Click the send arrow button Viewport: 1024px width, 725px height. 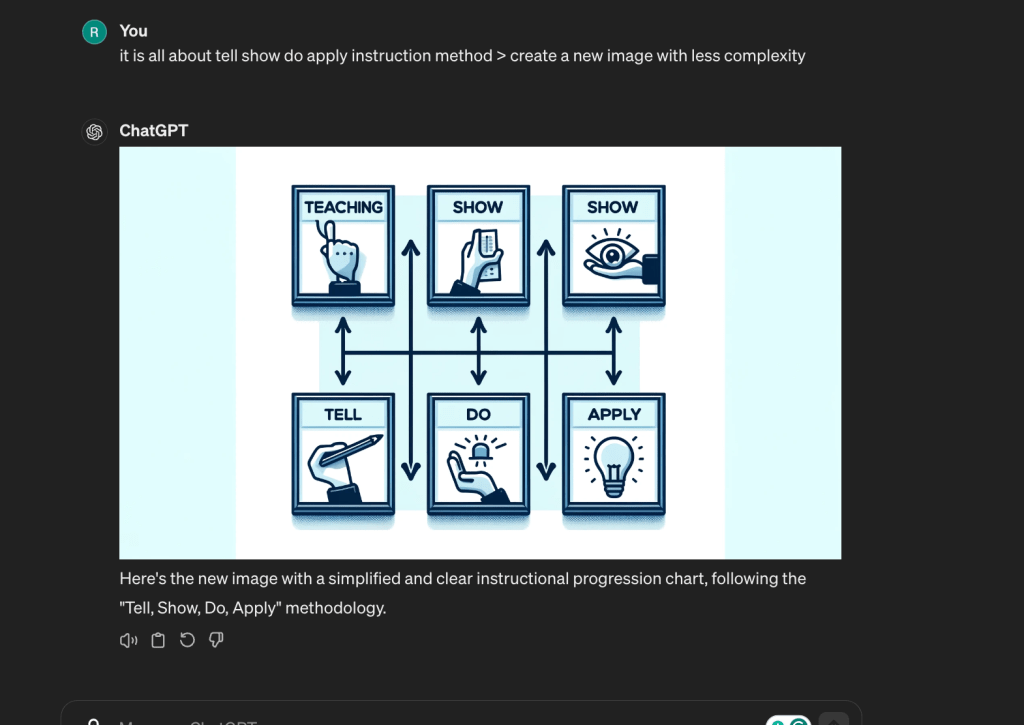tap(834, 719)
